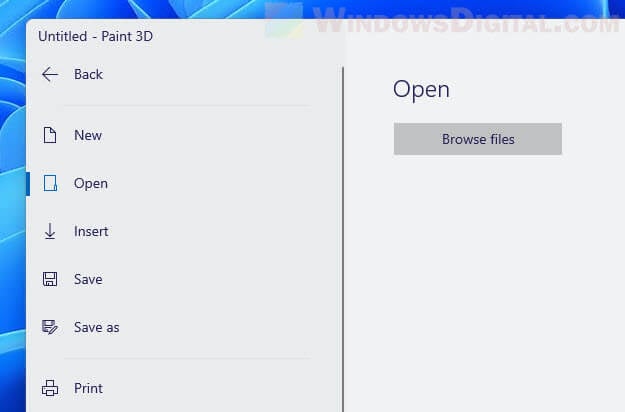Select the Print menu item
This screenshot has width=625, height=412.
click(88, 388)
